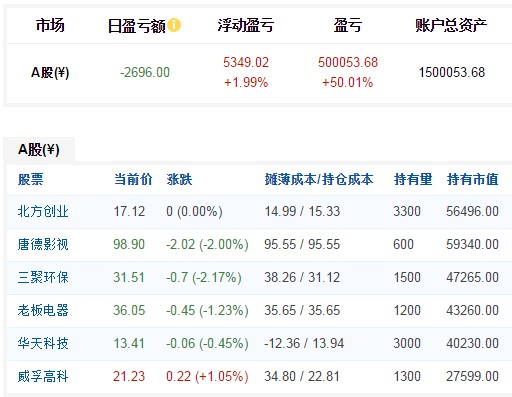Select the A股(¥) tab
Screen dimensions: 512x397
pyautogui.click(x=39, y=149)
